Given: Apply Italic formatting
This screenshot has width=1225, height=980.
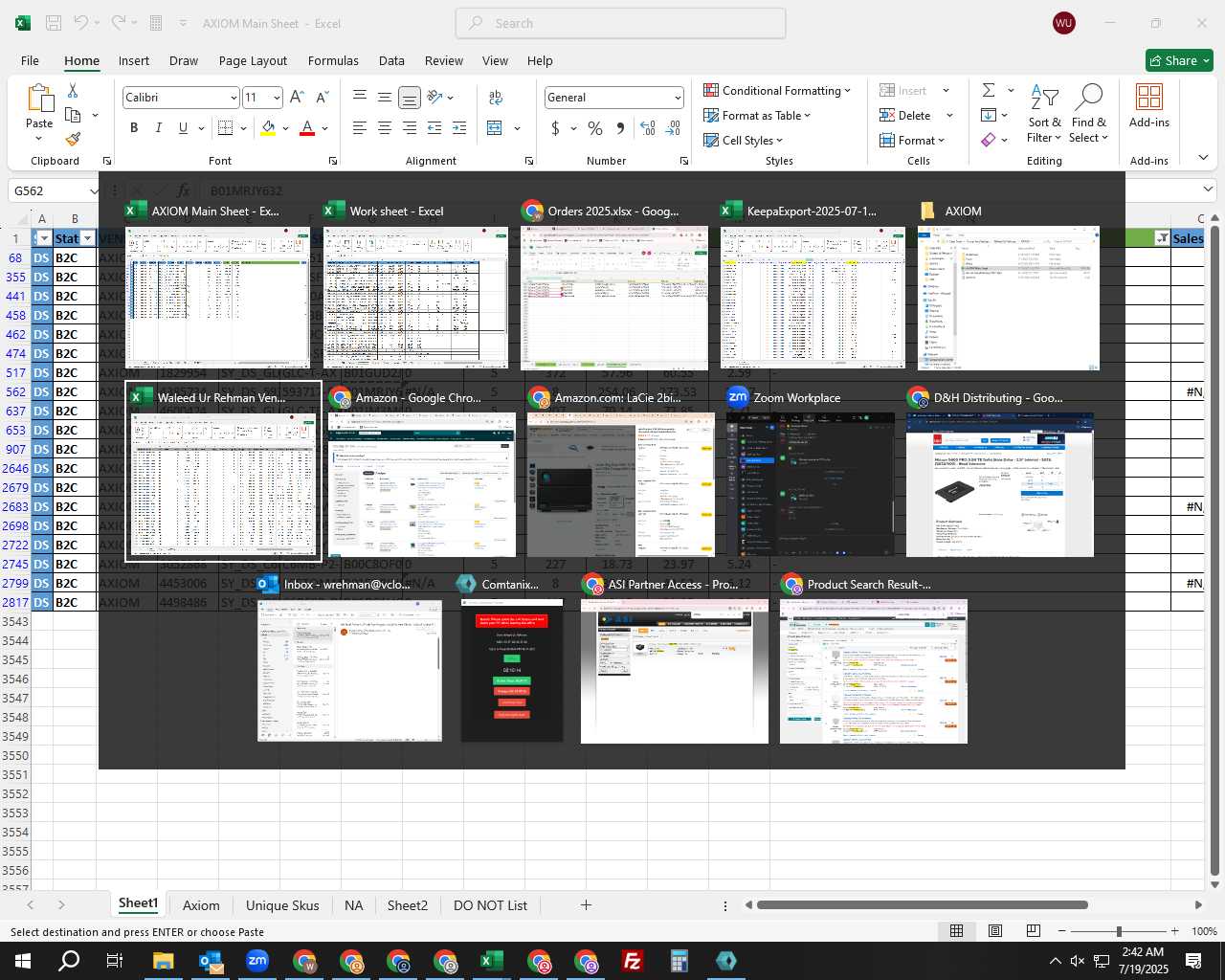Looking at the screenshot, I should [x=158, y=128].
